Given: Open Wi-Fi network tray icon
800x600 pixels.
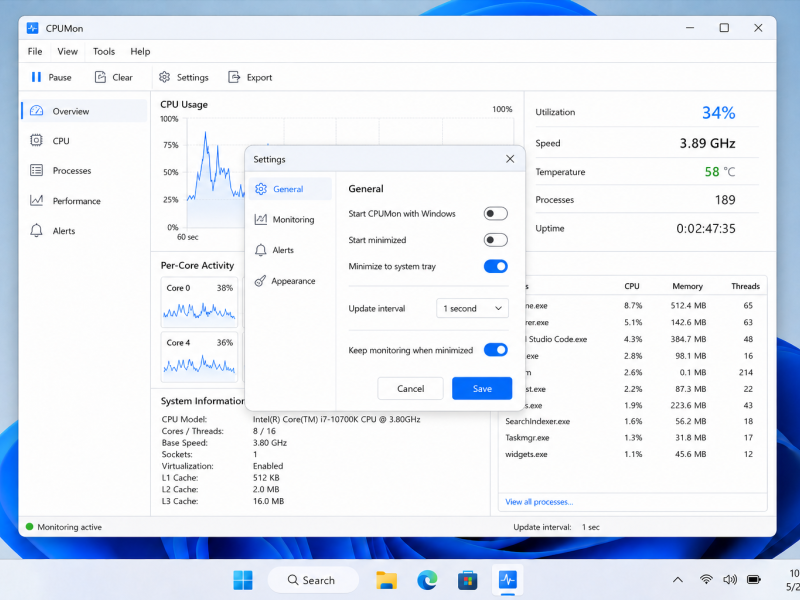Looking at the screenshot, I should (706, 580).
